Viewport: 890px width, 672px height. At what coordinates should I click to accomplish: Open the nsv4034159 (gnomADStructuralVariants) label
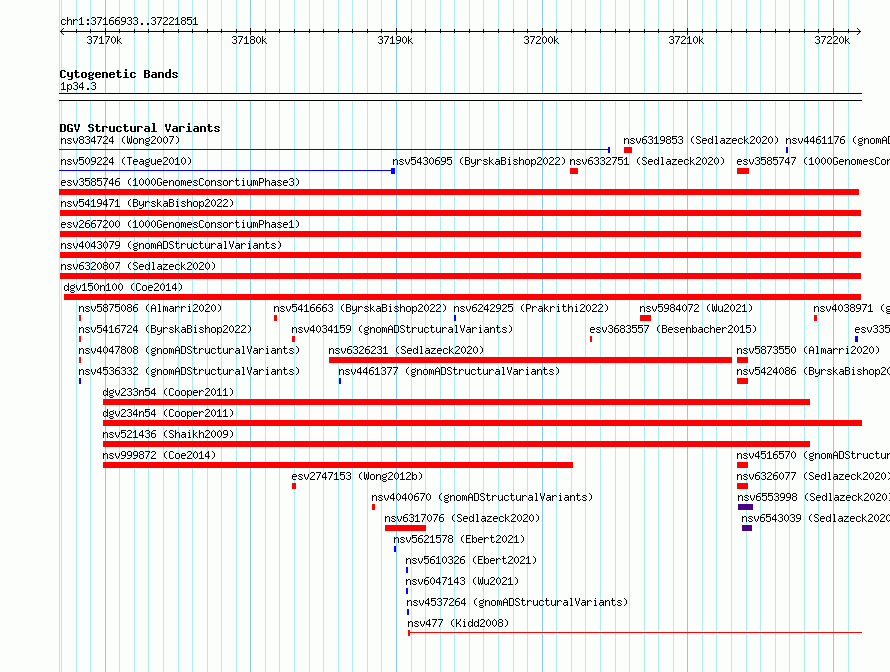[x=402, y=329]
